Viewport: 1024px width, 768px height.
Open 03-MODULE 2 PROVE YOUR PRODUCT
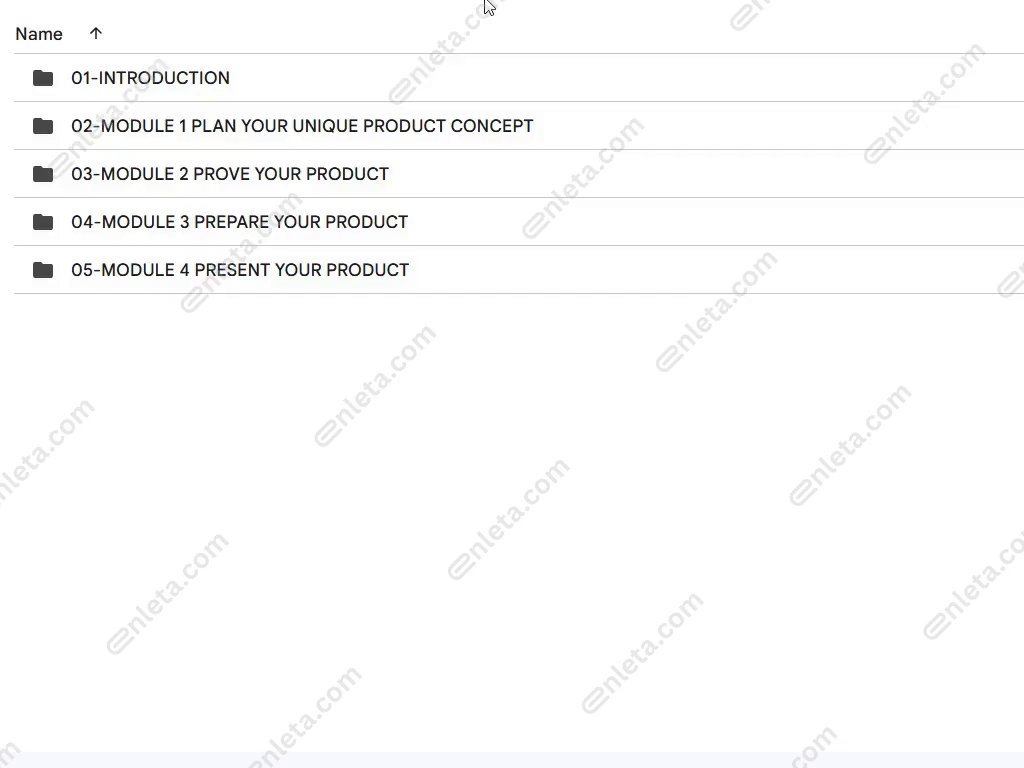[230, 174]
